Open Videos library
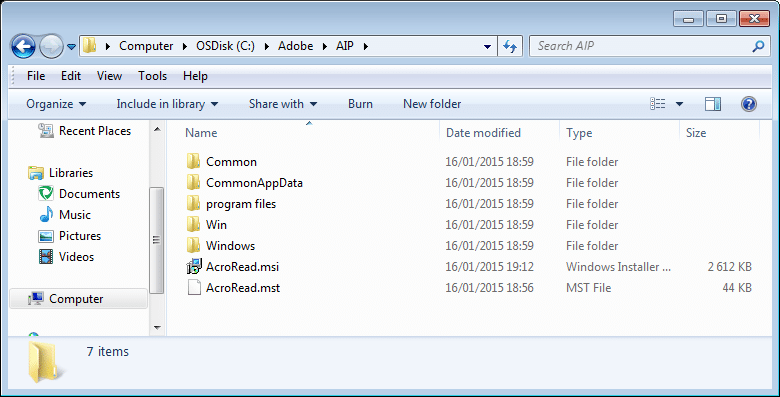 76,257
